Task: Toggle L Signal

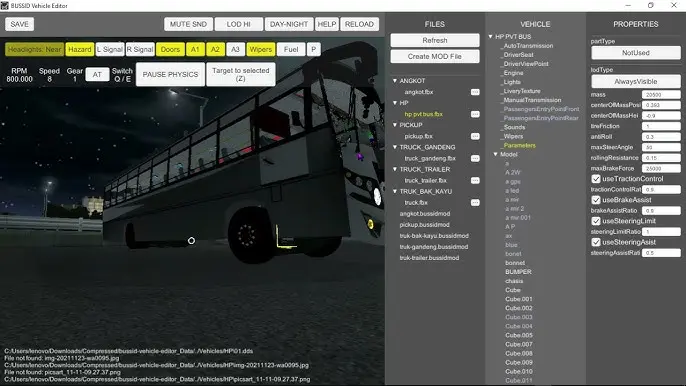Action: tap(109, 49)
